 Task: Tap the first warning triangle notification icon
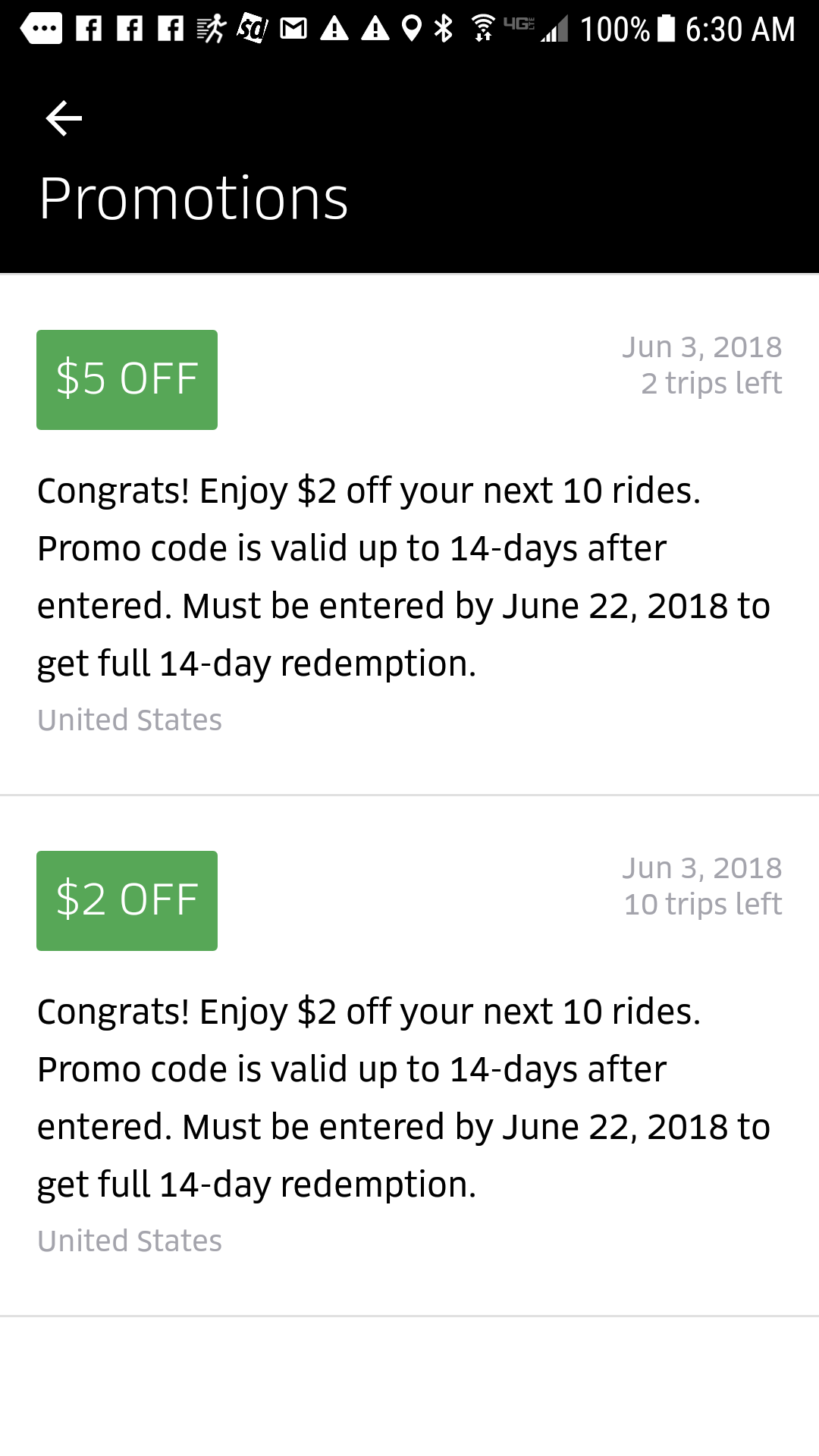pyautogui.click(x=334, y=30)
